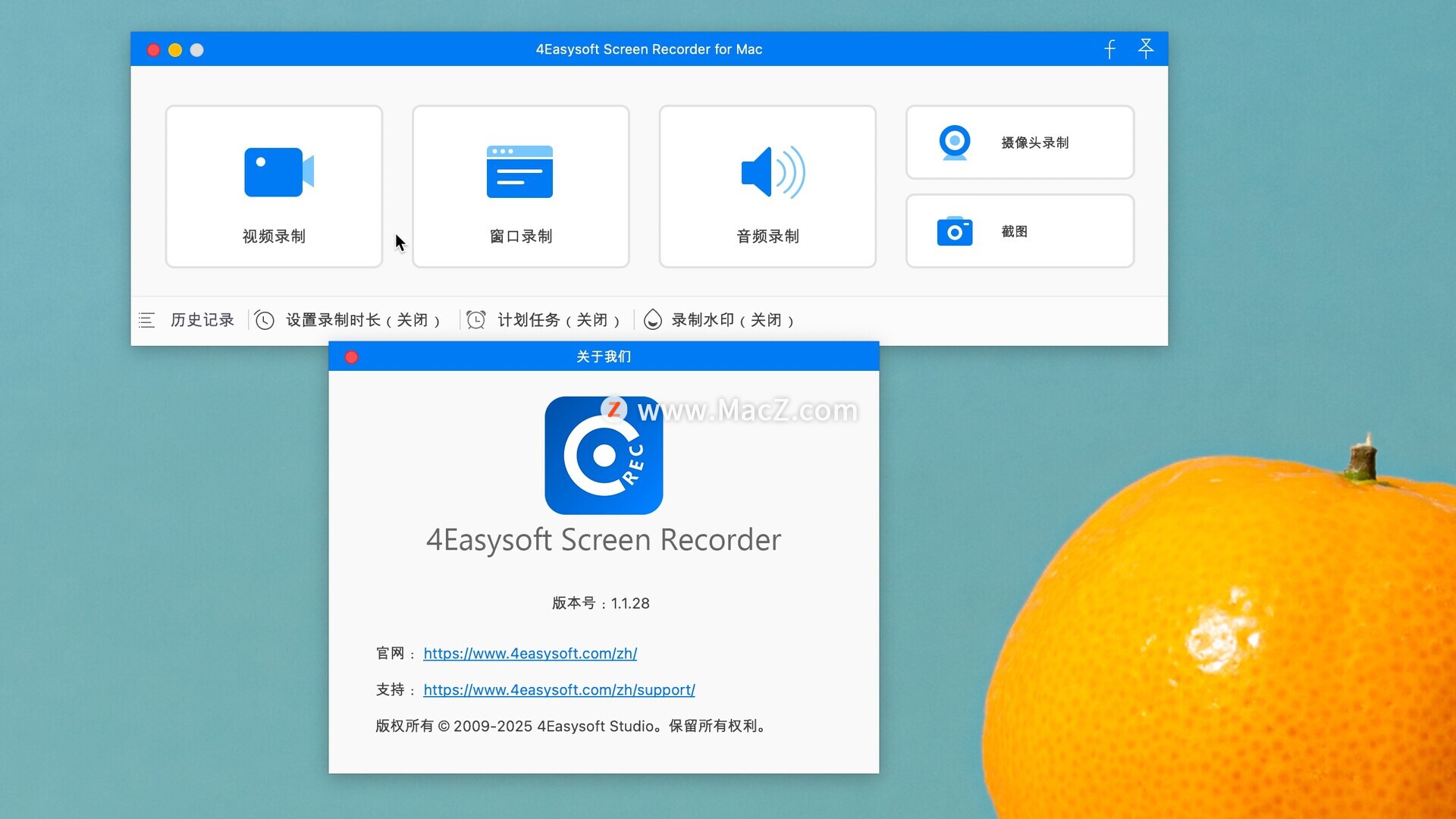Open 历史记录 recording history
This screenshot has height=819, width=1456.
(202, 320)
